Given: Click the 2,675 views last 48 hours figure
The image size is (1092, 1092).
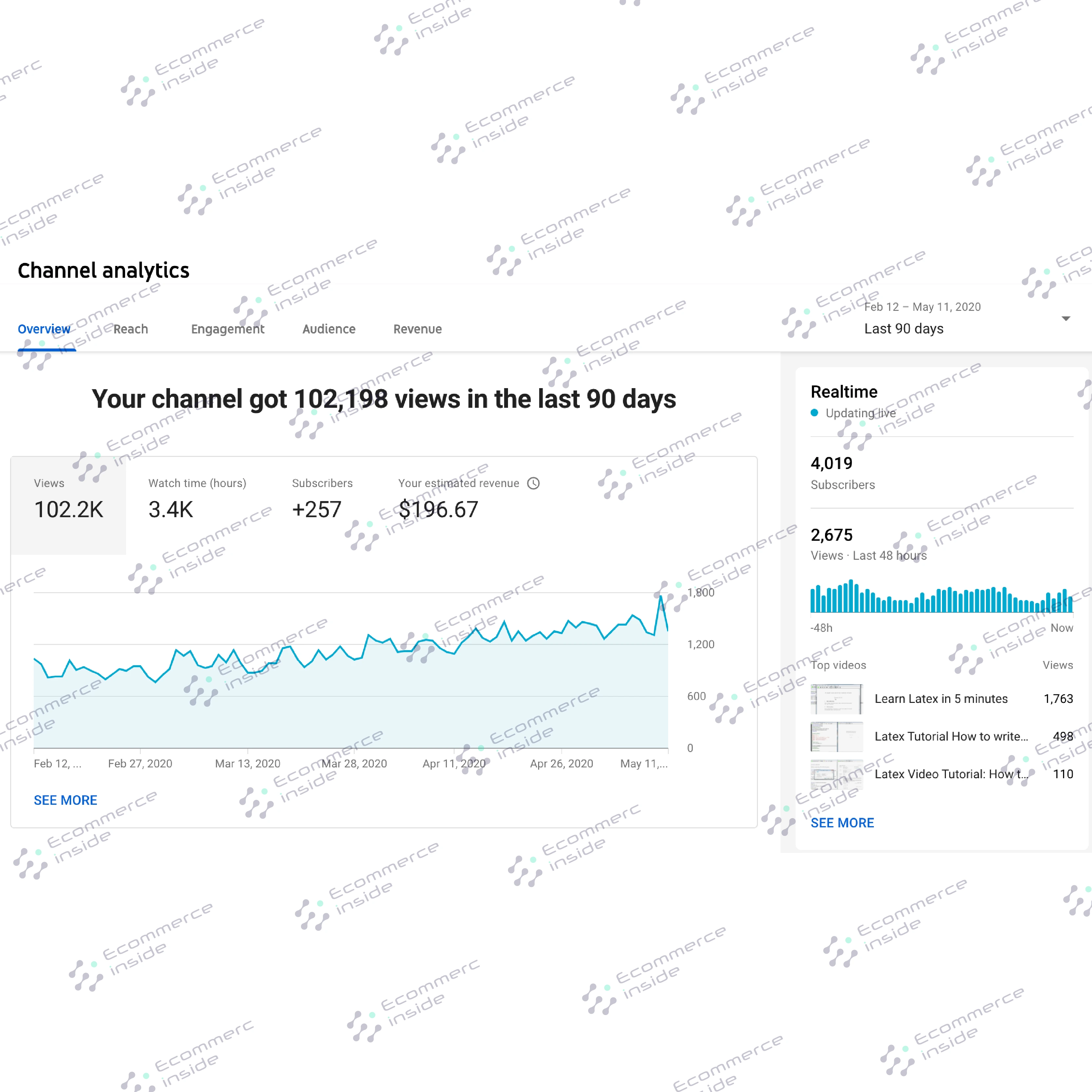Looking at the screenshot, I should tap(831, 535).
